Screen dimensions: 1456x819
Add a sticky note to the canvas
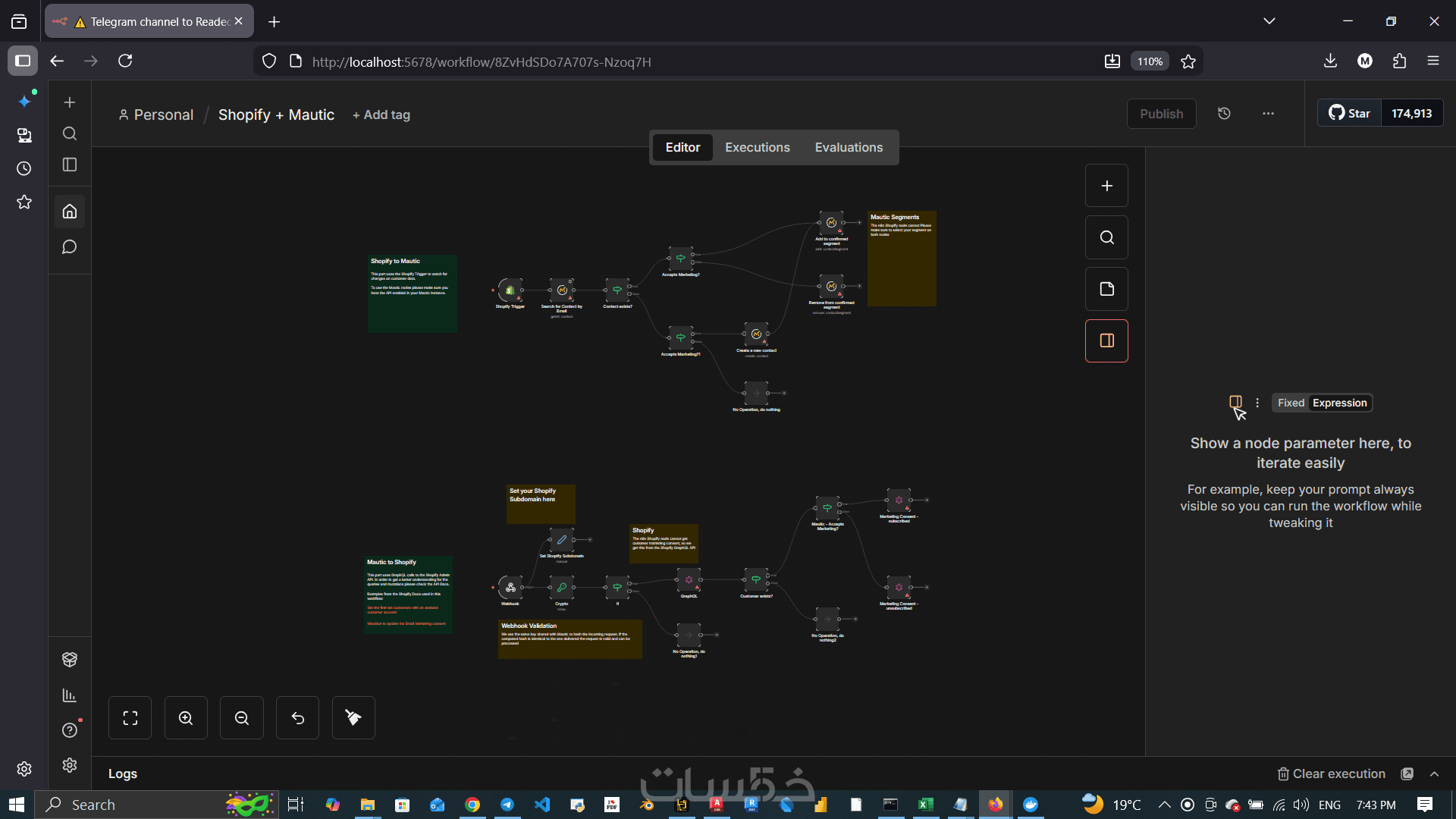click(1106, 289)
